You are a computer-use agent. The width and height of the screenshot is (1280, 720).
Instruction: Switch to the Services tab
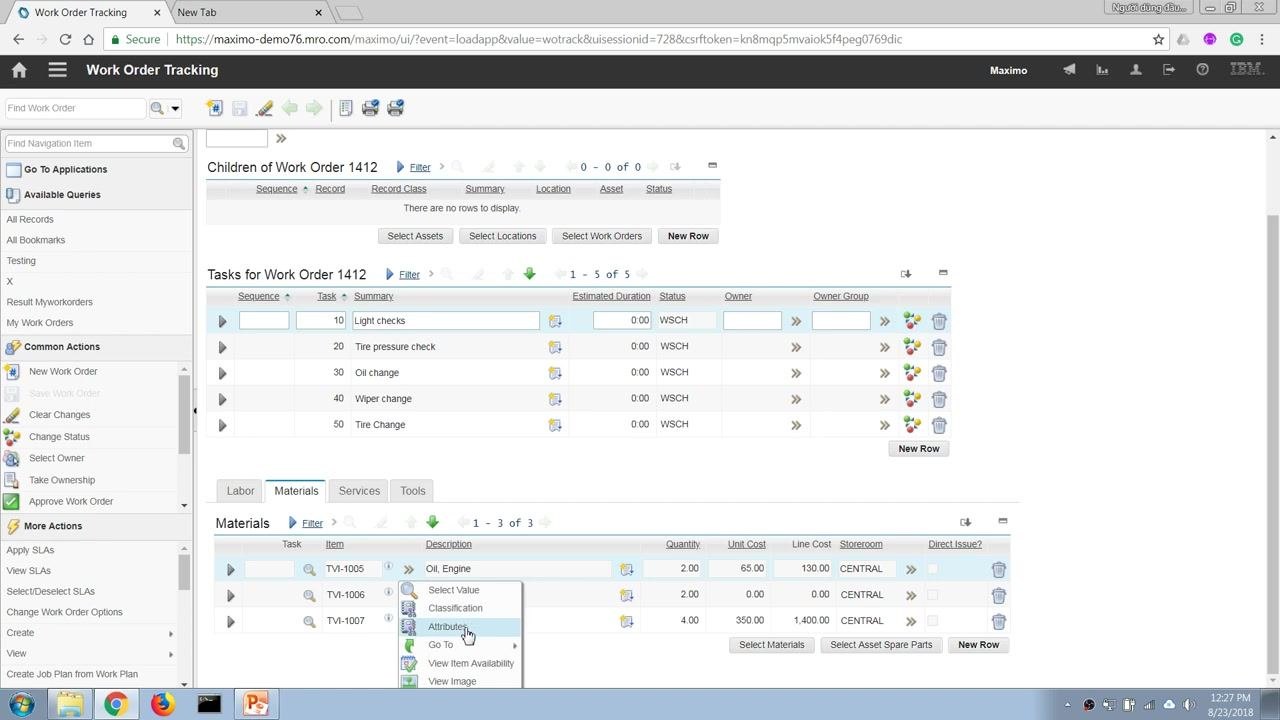(359, 491)
